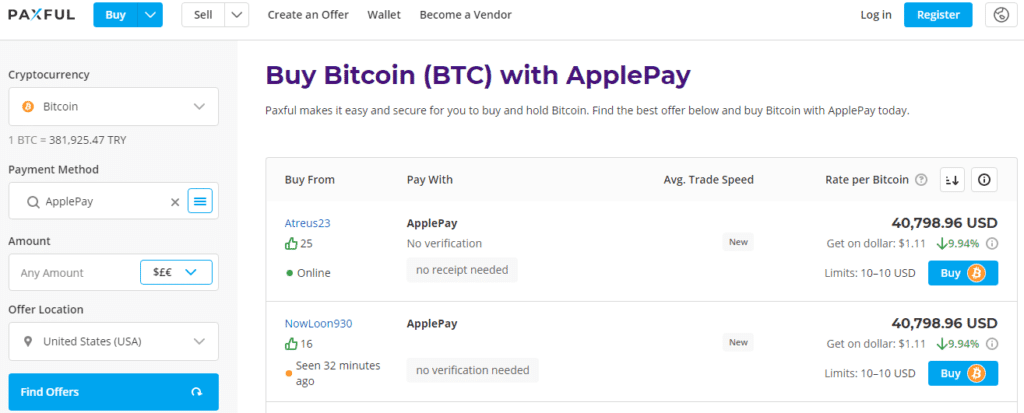Open the payment method list icon

tap(200, 202)
